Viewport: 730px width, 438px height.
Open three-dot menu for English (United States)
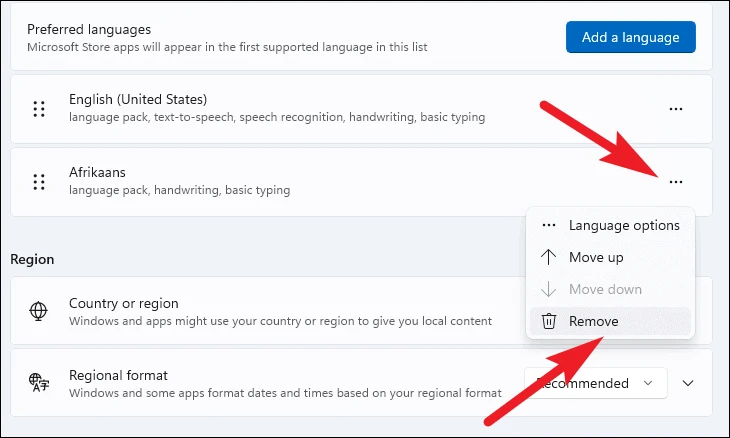[676, 109]
